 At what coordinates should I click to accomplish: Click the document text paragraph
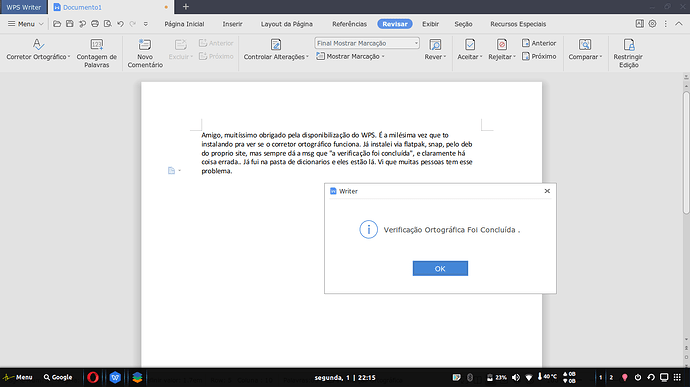(x=337, y=153)
